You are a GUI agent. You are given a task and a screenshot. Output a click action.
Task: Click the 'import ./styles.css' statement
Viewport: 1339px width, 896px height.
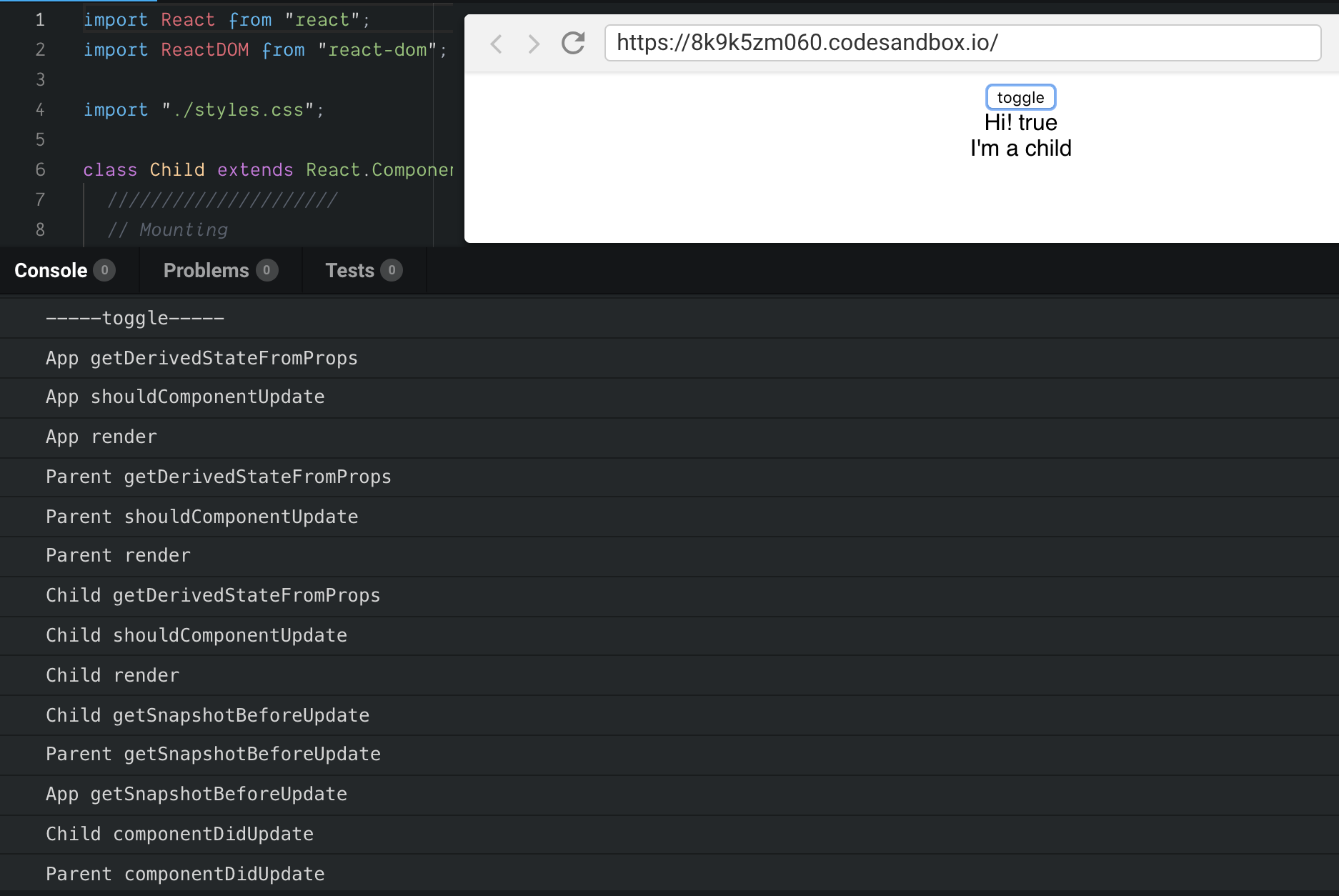pyautogui.click(x=203, y=109)
